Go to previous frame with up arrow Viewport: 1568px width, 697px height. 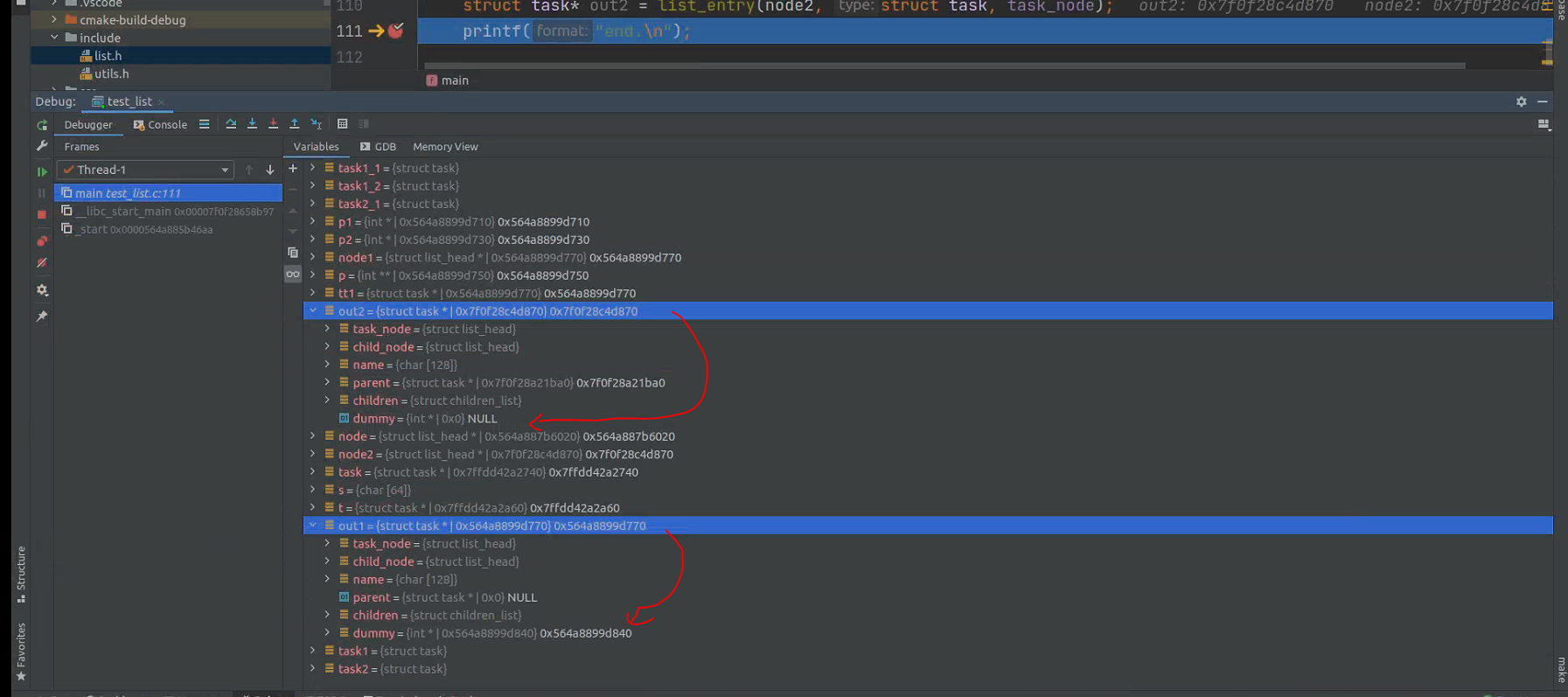point(249,170)
